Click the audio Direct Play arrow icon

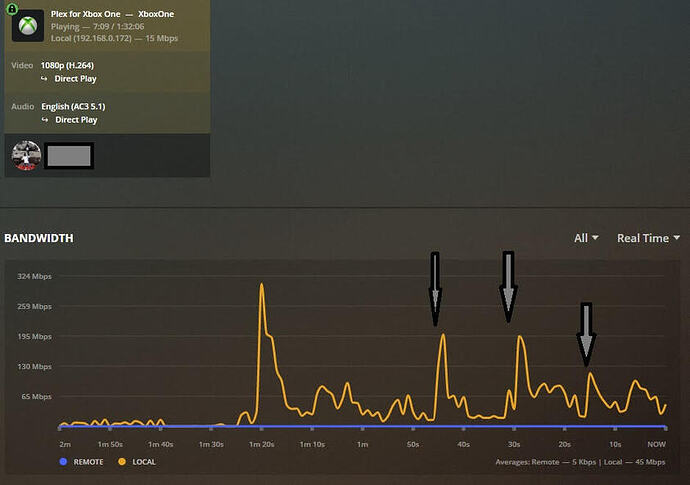click(x=45, y=120)
